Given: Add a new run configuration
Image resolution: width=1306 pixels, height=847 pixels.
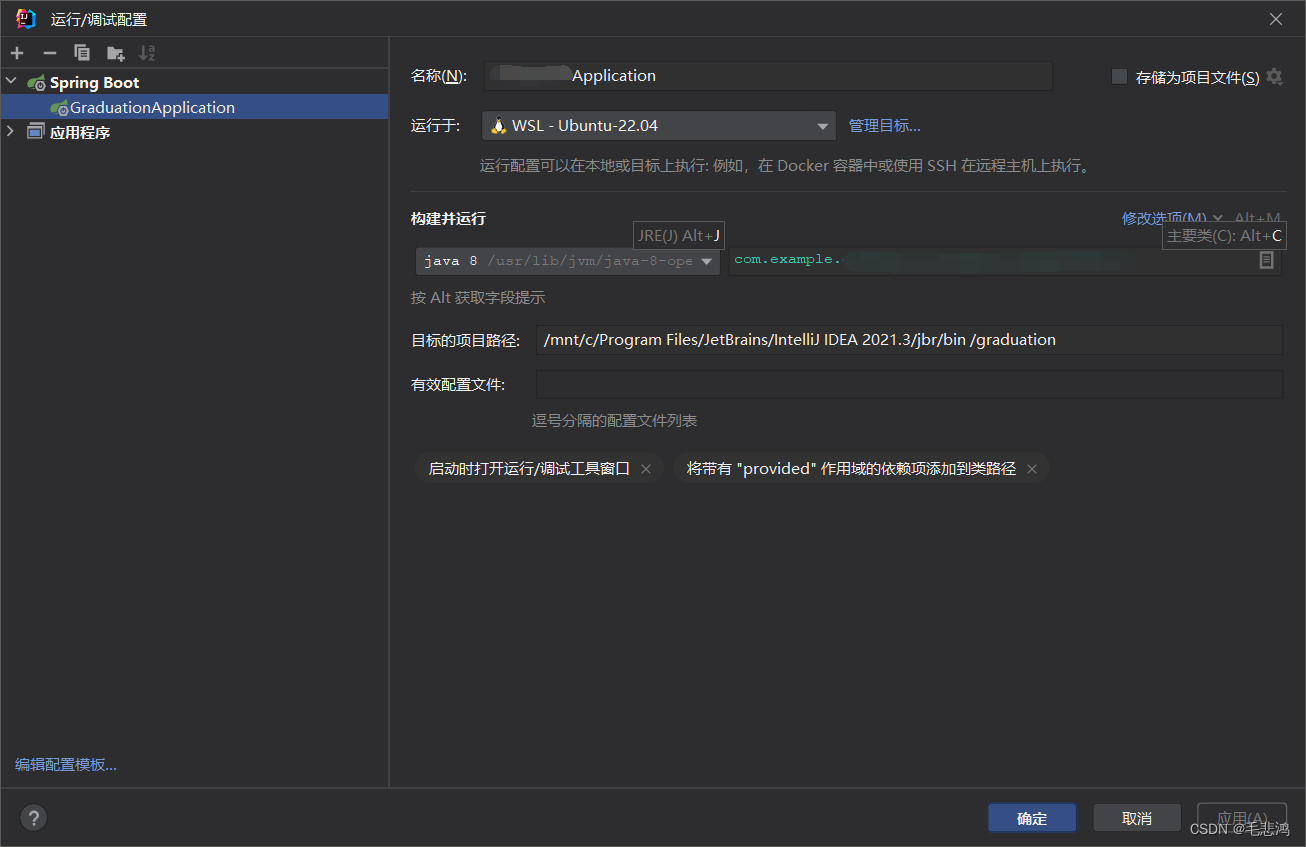Looking at the screenshot, I should (16, 52).
